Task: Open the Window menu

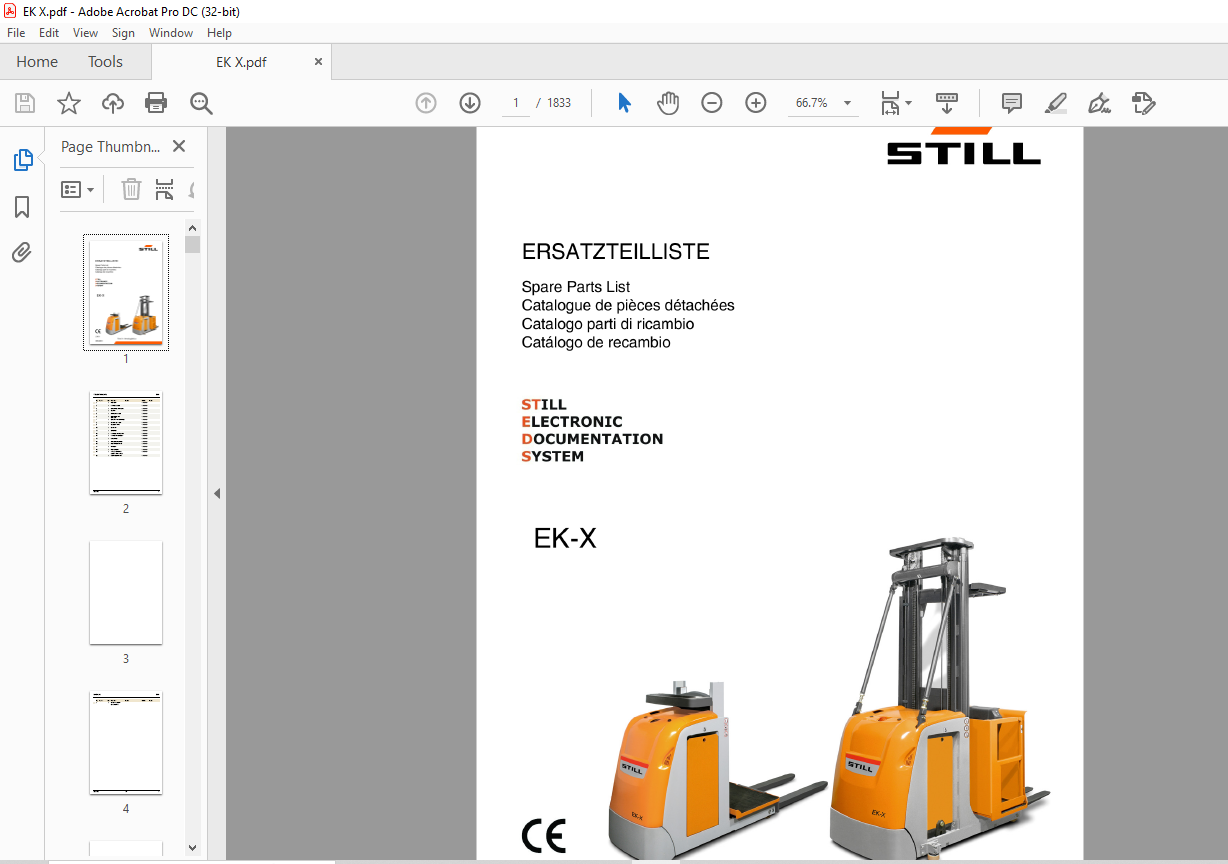Action: click(171, 33)
